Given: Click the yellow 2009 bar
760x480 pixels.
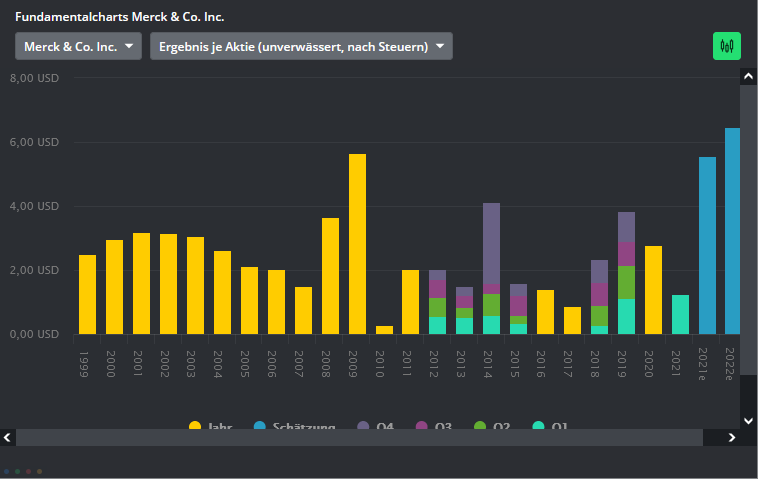Looking at the screenshot, I should [357, 244].
